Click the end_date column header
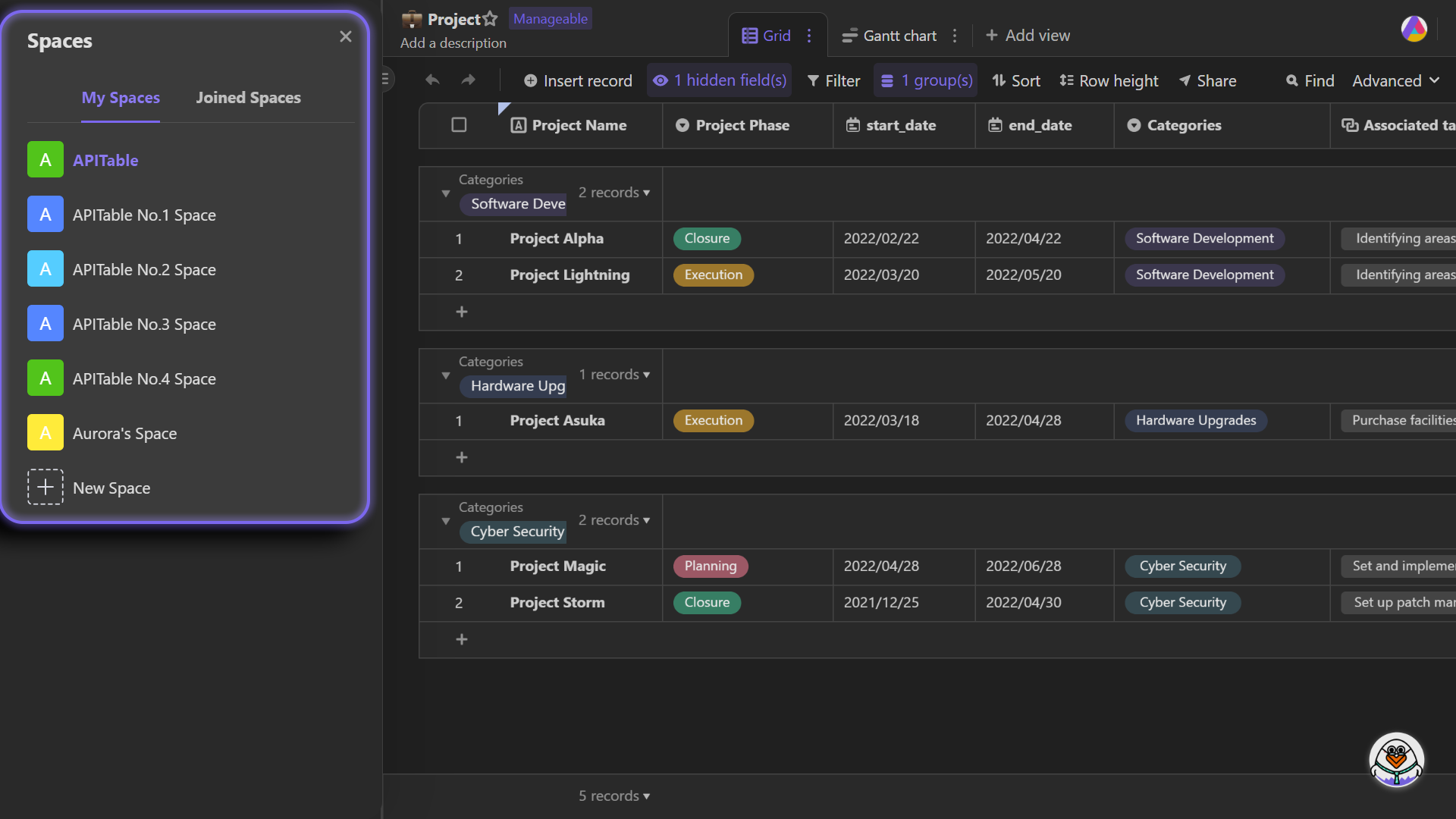Screen dimensions: 1456x819 click(x=1044, y=125)
